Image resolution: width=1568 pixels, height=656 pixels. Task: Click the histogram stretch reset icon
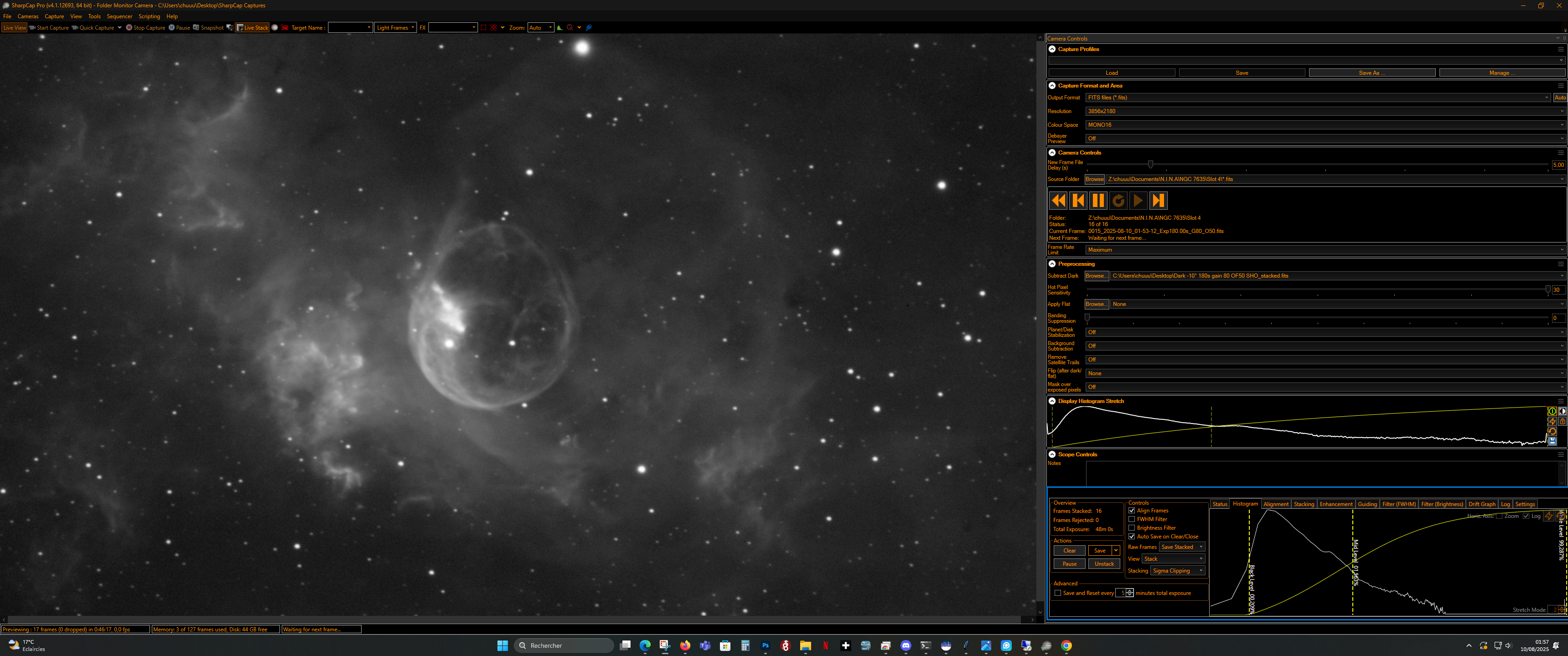[1552, 431]
